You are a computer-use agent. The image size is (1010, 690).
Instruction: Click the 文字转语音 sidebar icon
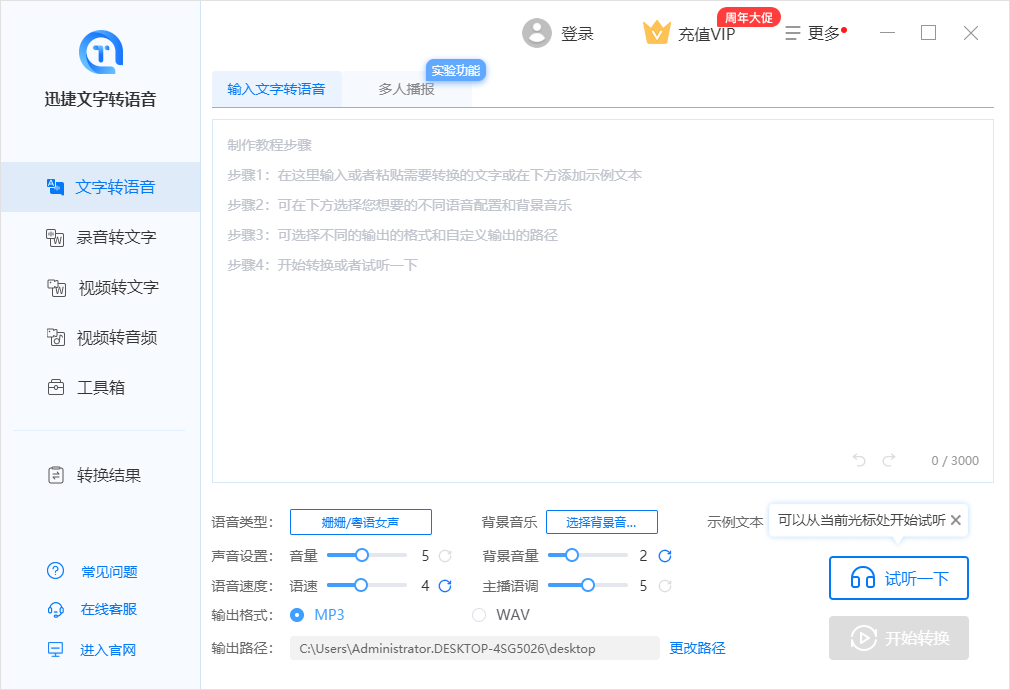click(55, 187)
